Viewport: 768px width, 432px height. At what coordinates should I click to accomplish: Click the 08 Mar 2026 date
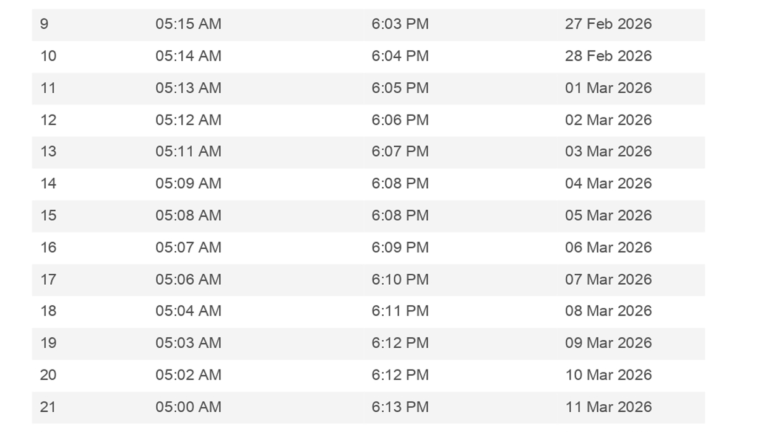[x=608, y=311]
